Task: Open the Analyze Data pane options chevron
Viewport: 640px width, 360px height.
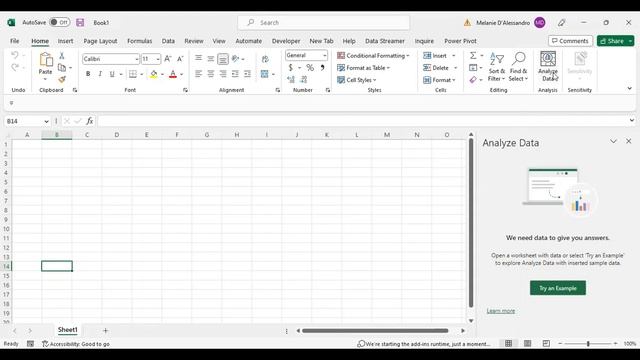Action: tap(613, 141)
